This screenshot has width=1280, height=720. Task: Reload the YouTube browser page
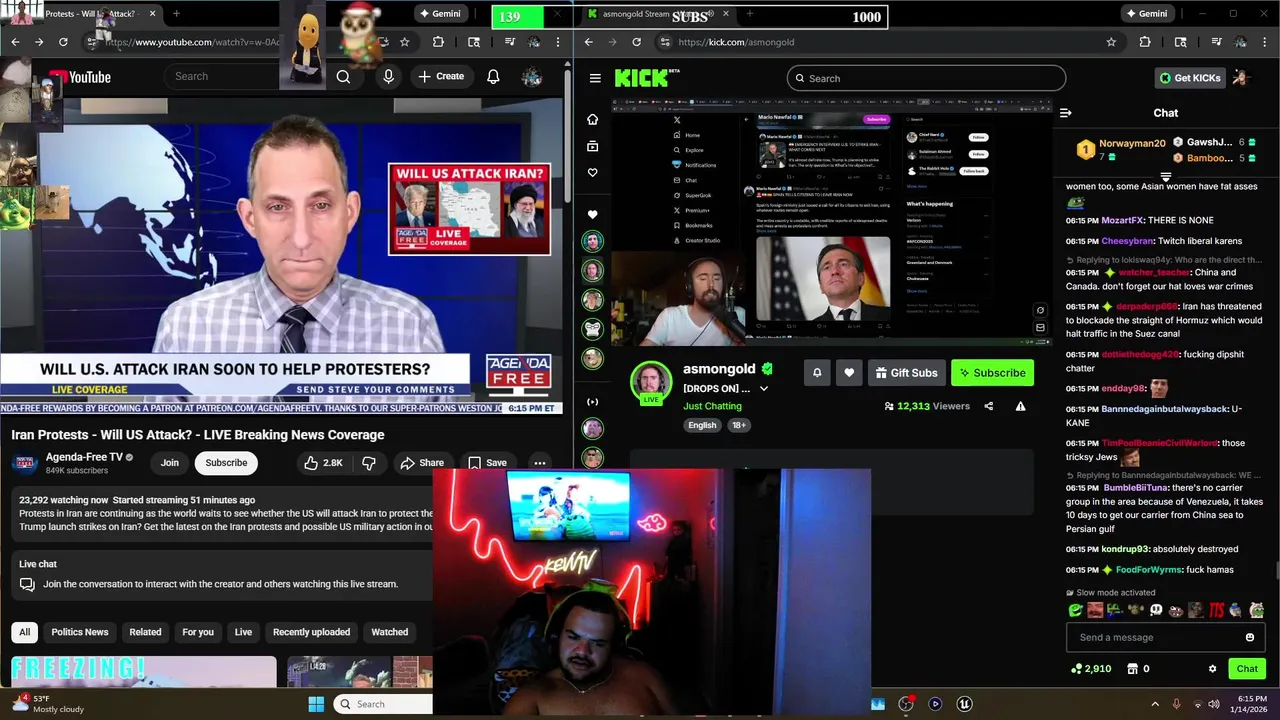click(x=63, y=42)
